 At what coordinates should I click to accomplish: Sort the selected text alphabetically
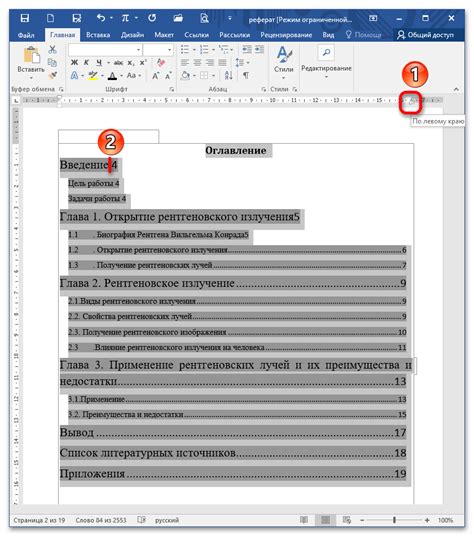click(229, 75)
